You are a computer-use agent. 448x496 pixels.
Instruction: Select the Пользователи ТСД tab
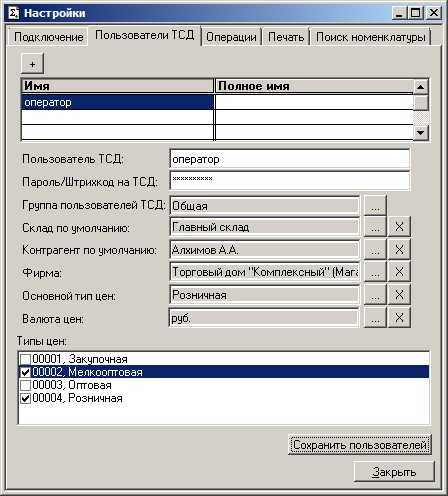click(x=144, y=35)
